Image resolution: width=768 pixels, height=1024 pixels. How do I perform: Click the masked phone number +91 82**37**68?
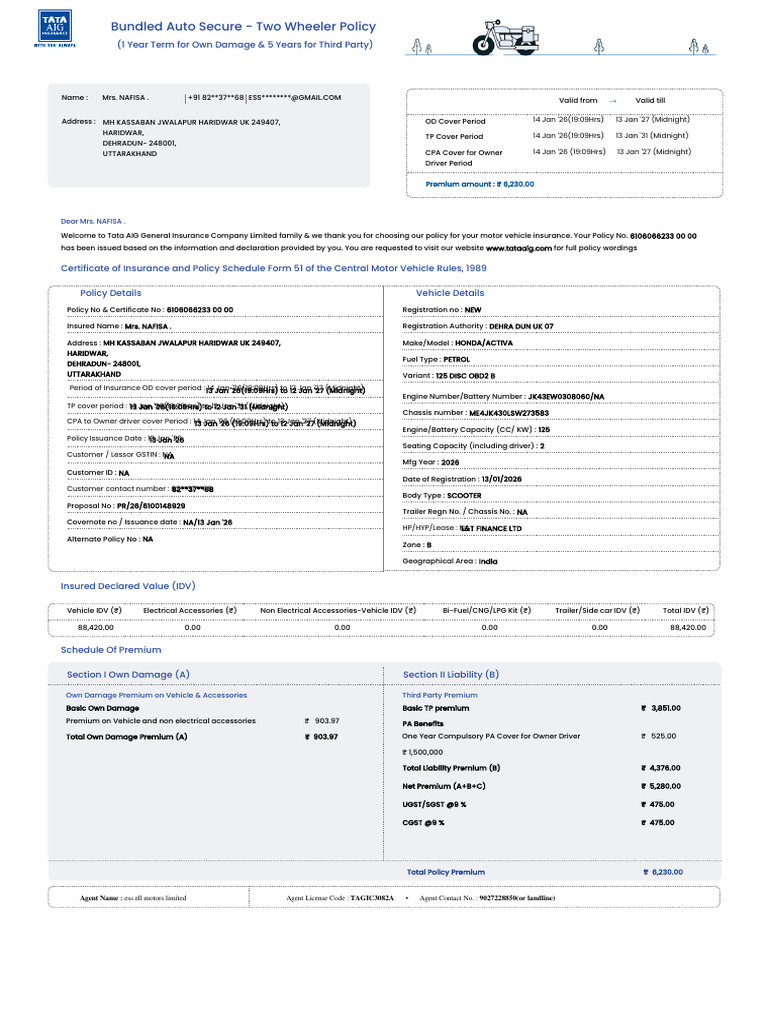(216, 97)
